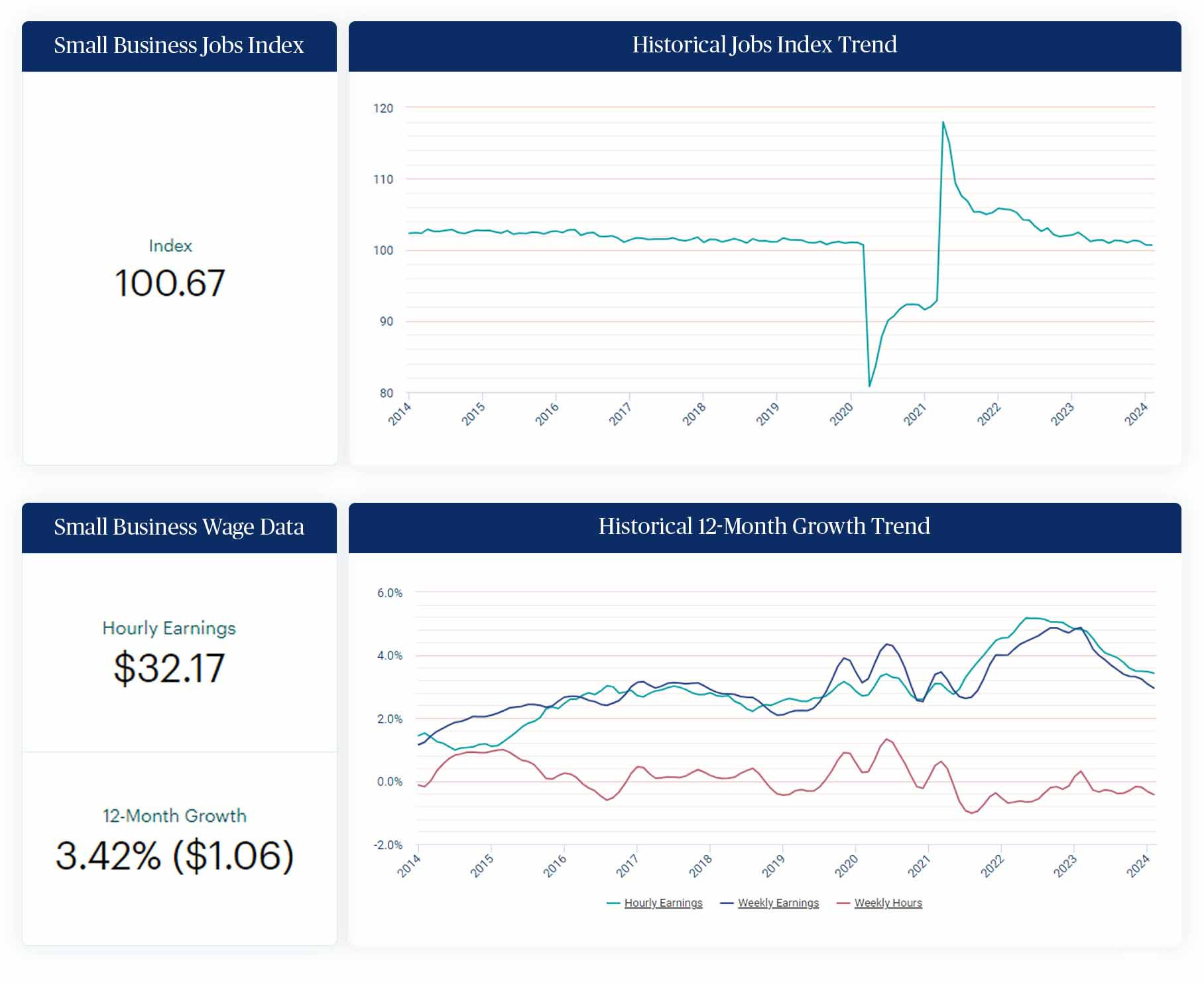The image size is (1204, 985).
Task: Click the 110 label on Jobs Index axis
Action: pyautogui.click(x=383, y=179)
